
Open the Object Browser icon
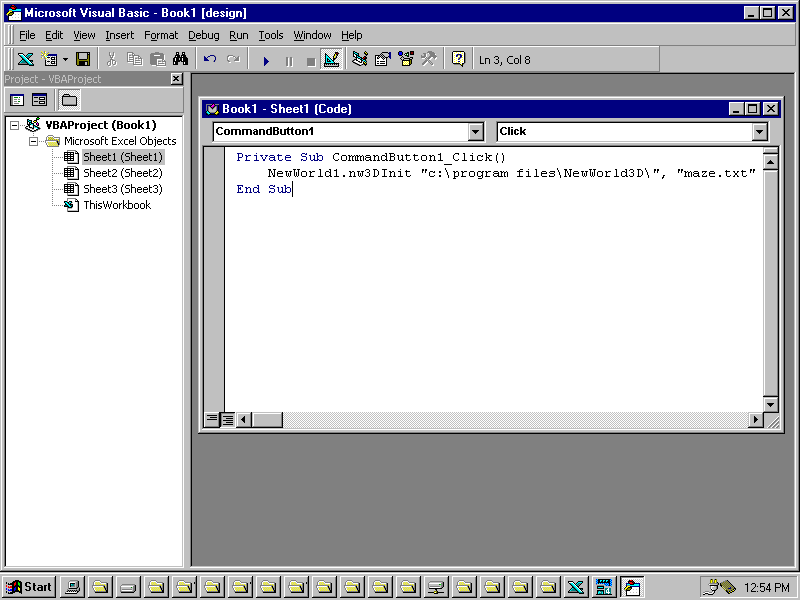[x=406, y=60]
